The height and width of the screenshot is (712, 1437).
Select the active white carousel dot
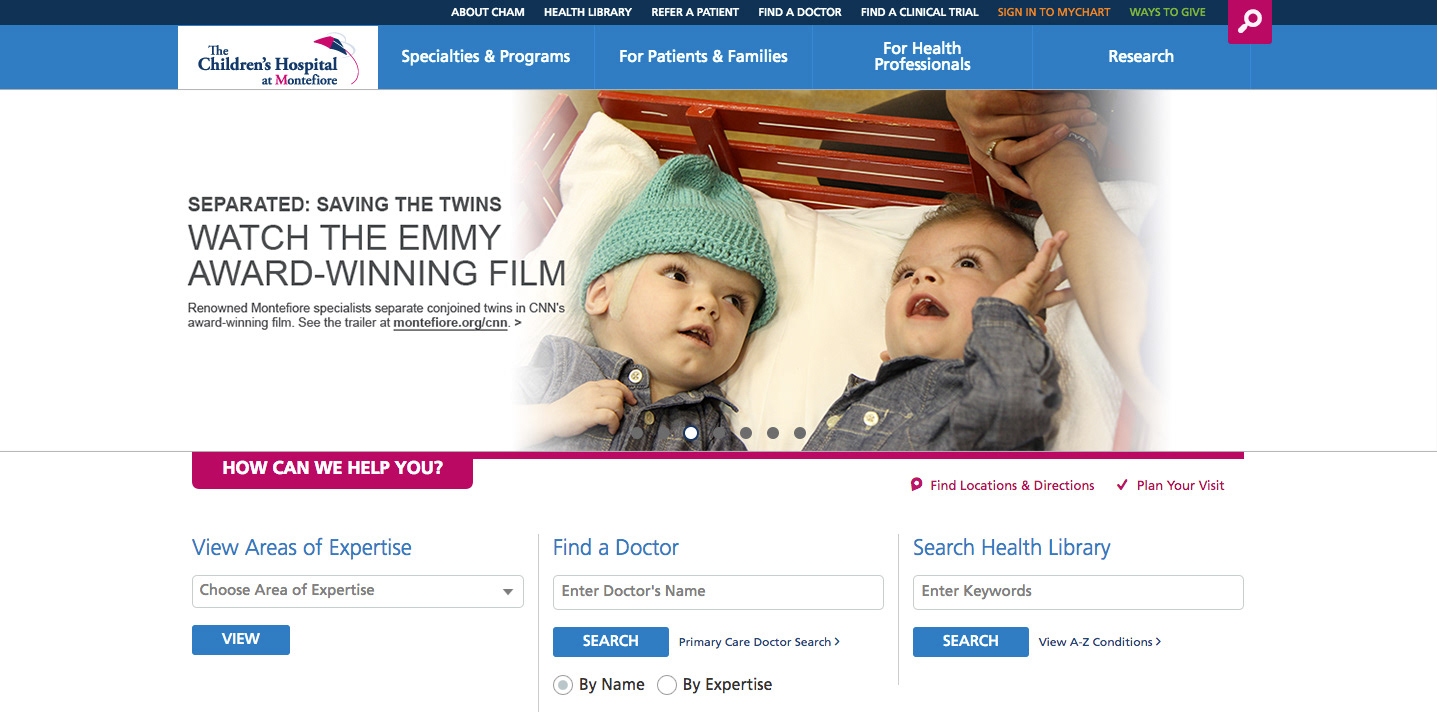pyautogui.click(x=691, y=433)
